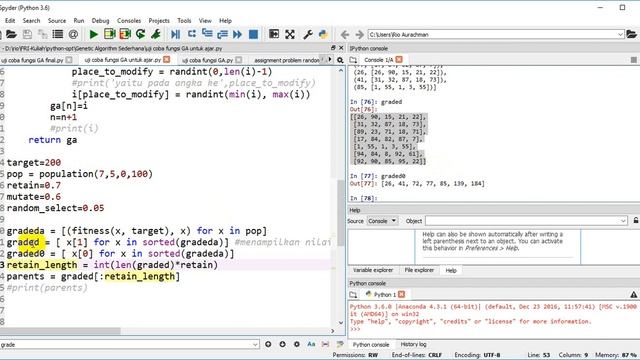Screen dimensions: 640x360
Task: Browse tabs in IPython console
Action: [353, 60]
